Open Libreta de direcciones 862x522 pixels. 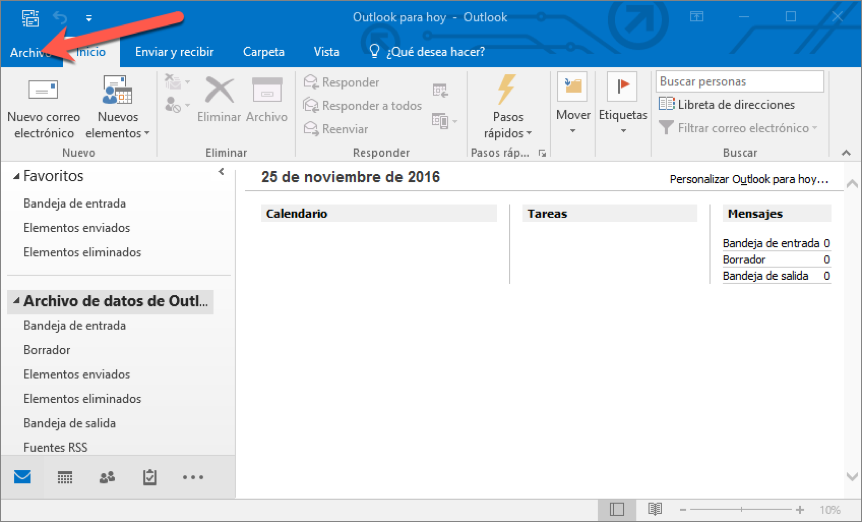(727, 104)
